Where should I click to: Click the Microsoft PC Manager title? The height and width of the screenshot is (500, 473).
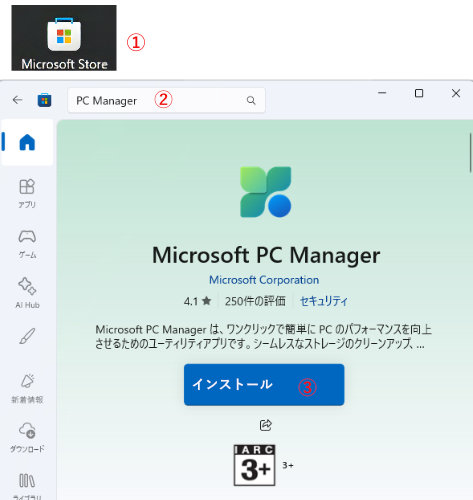pos(266,255)
